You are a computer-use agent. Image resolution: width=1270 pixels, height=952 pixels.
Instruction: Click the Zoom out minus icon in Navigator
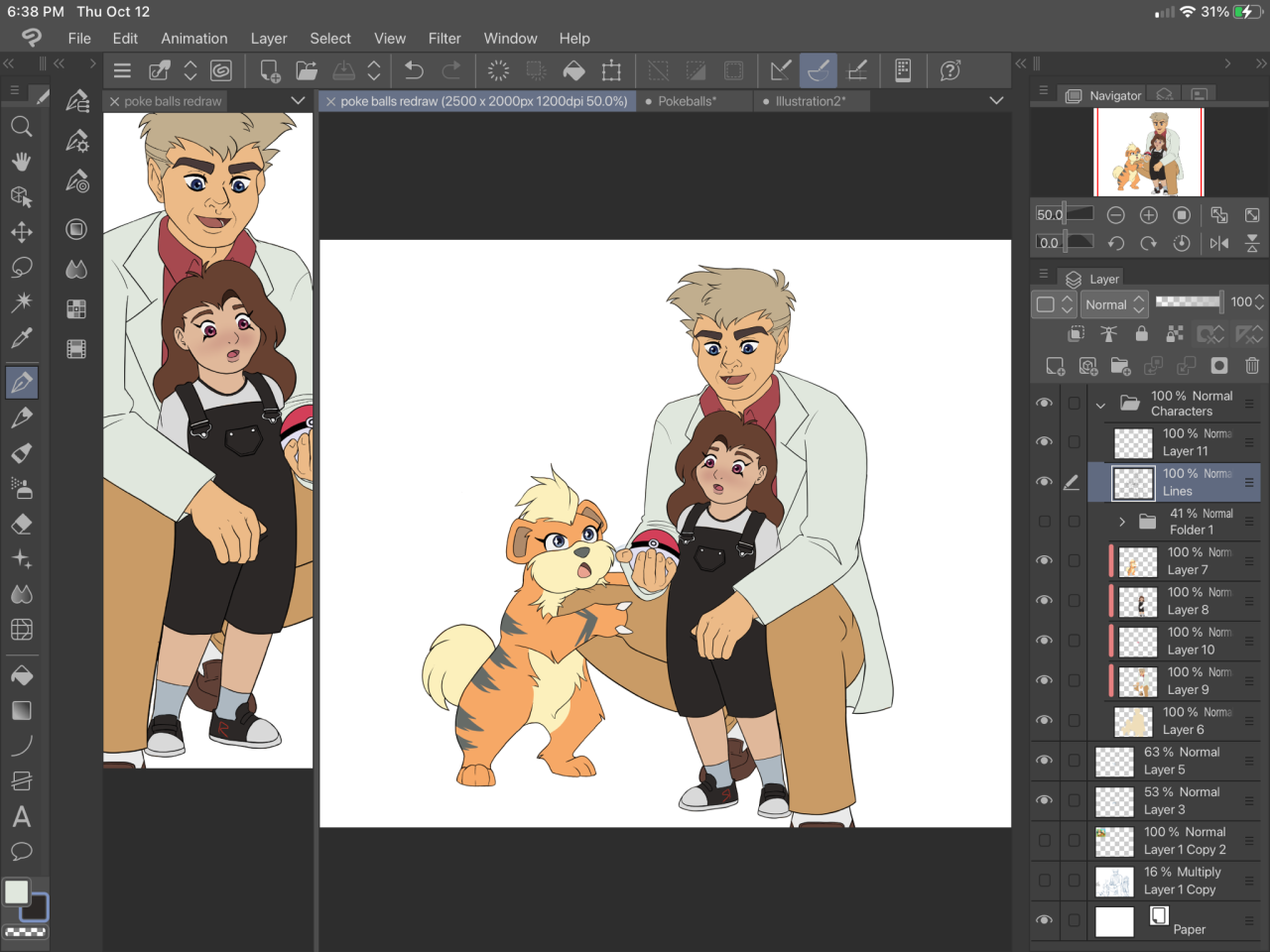(1116, 215)
